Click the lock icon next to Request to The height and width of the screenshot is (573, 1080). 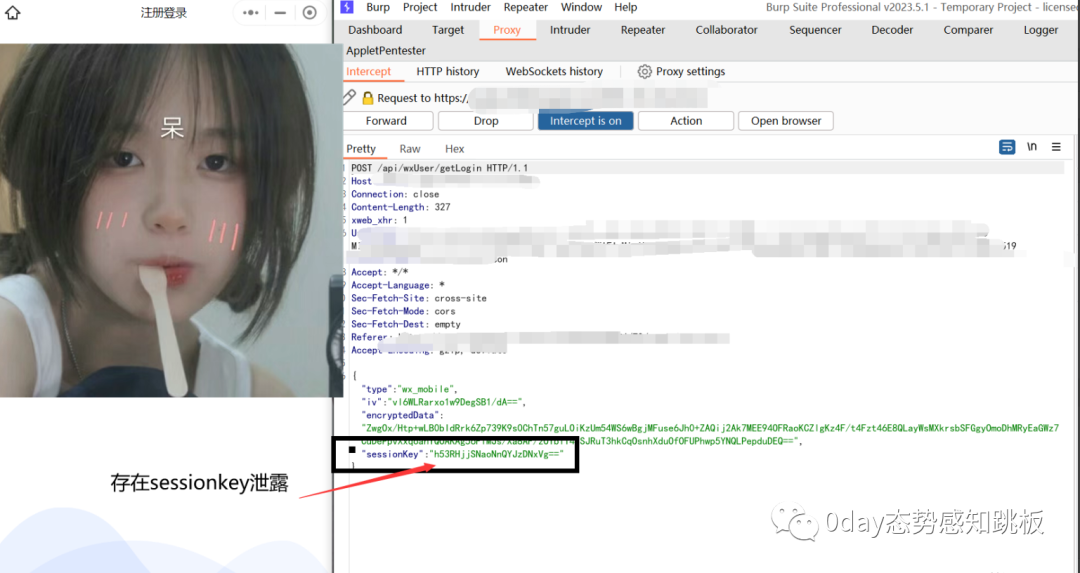click(368, 98)
